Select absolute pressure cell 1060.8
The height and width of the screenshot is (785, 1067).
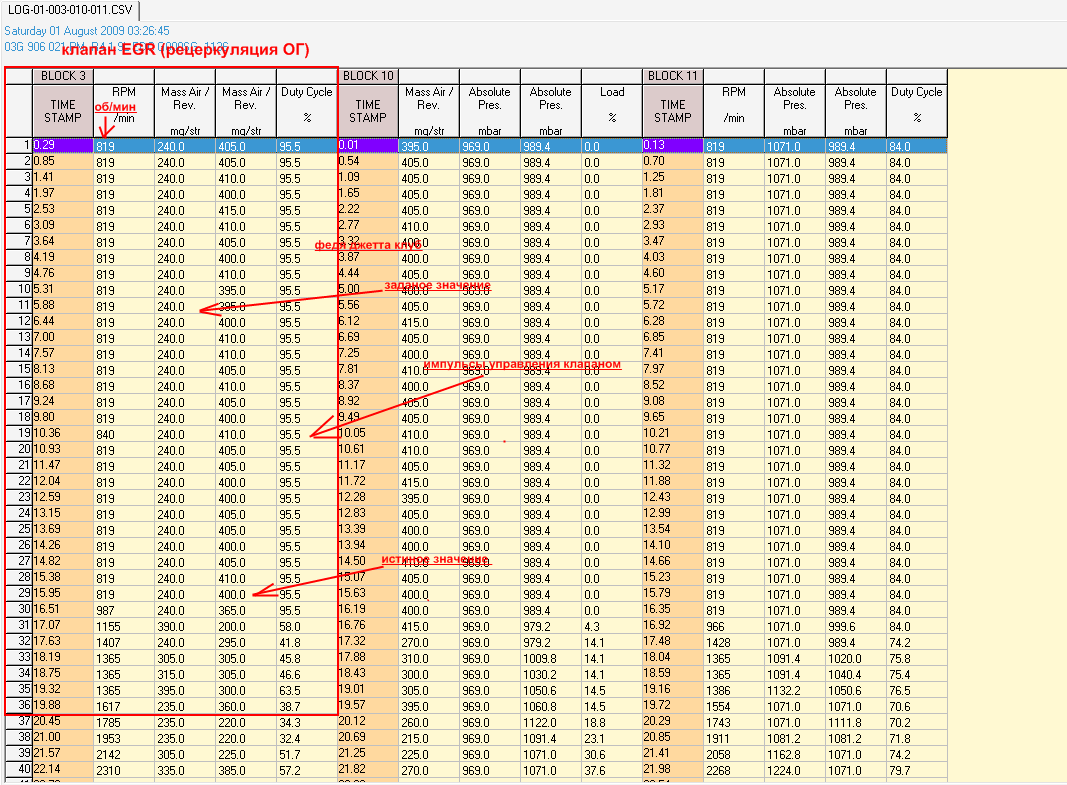click(x=551, y=706)
